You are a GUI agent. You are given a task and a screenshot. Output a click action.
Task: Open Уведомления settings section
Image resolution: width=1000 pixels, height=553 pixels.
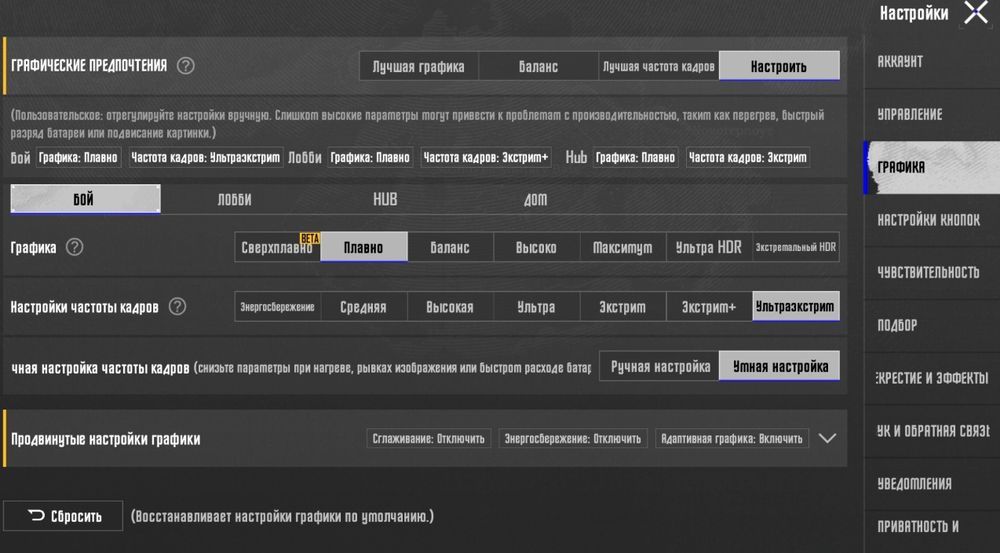932,483
